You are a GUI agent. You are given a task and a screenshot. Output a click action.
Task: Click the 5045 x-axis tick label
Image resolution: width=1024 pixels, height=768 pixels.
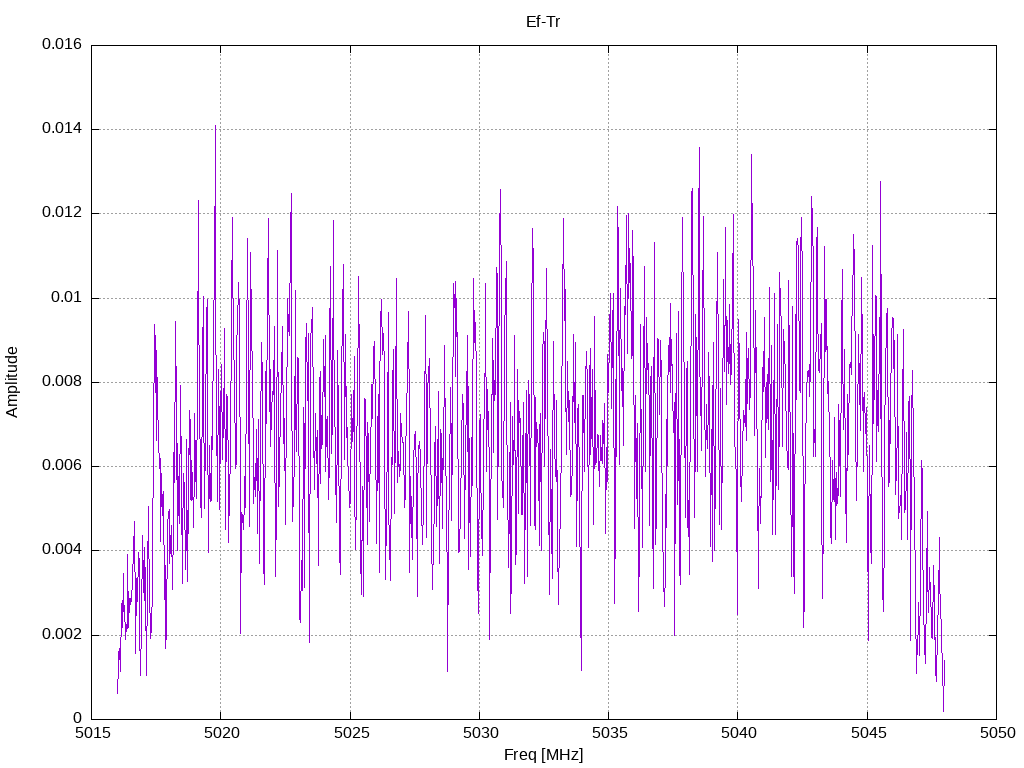coord(868,733)
